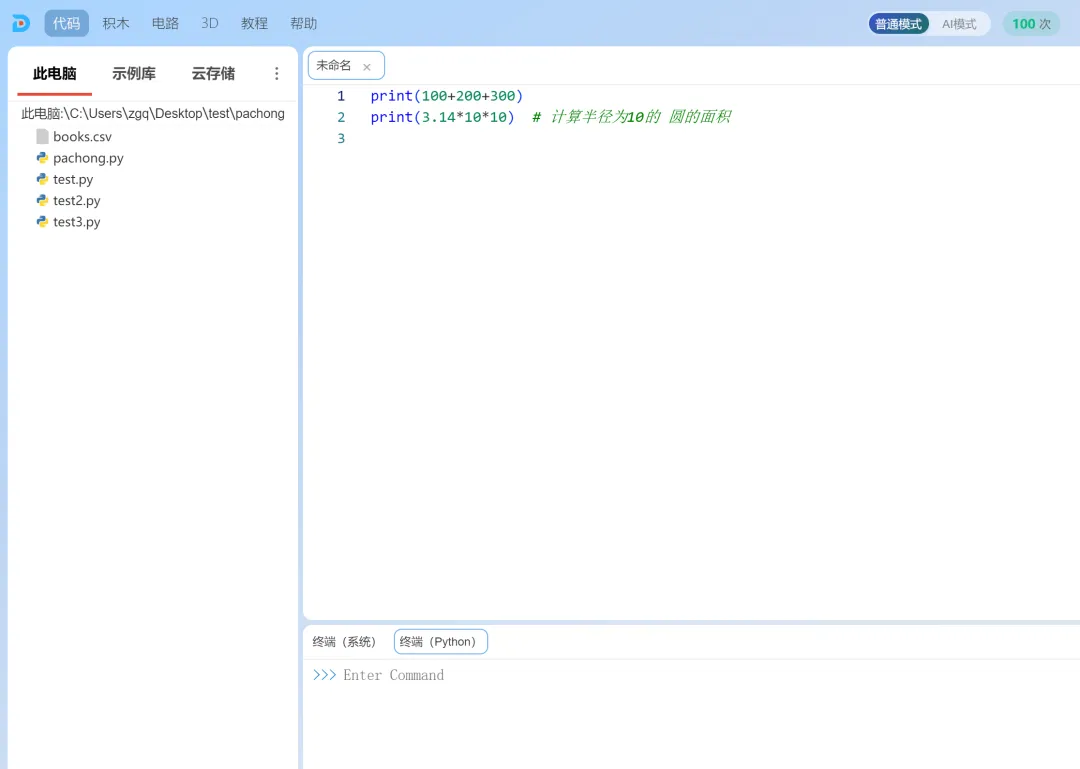The width and height of the screenshot is (1080, 769).
Task: Open the 积木 menu tab
Action: (x=116, y=23)
